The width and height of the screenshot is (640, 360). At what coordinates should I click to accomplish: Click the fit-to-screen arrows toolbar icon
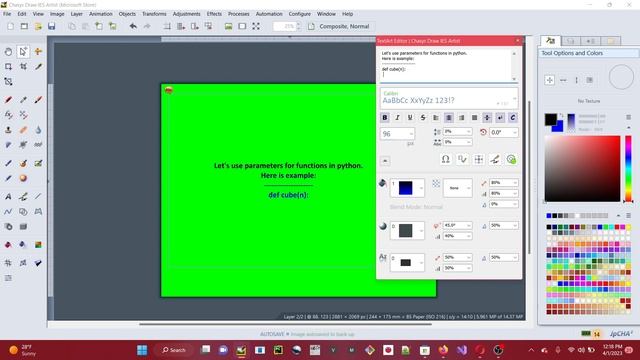256,26
